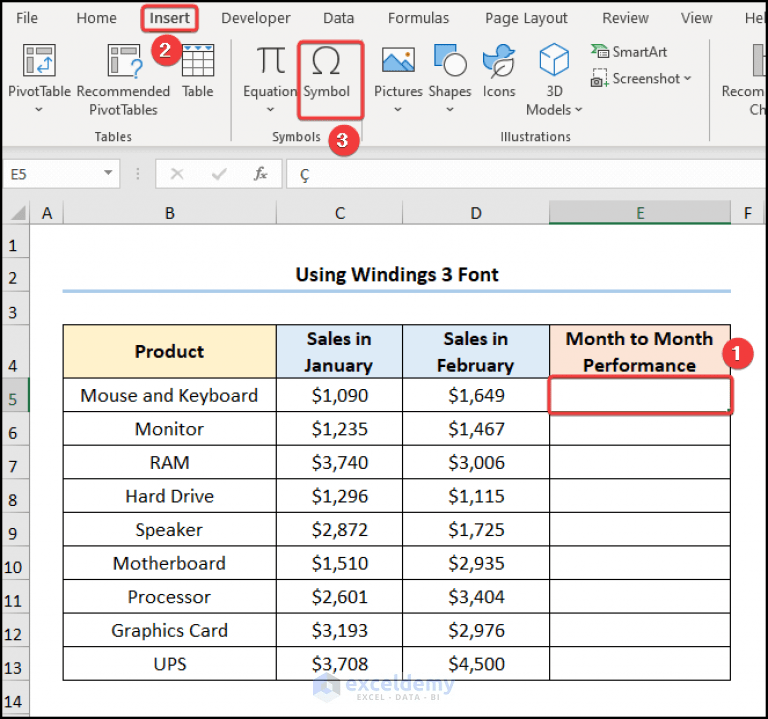This screenshot has width=768, height=719.
Task: Switch to the Page Layout tab
Action: (x=526, y=18)
